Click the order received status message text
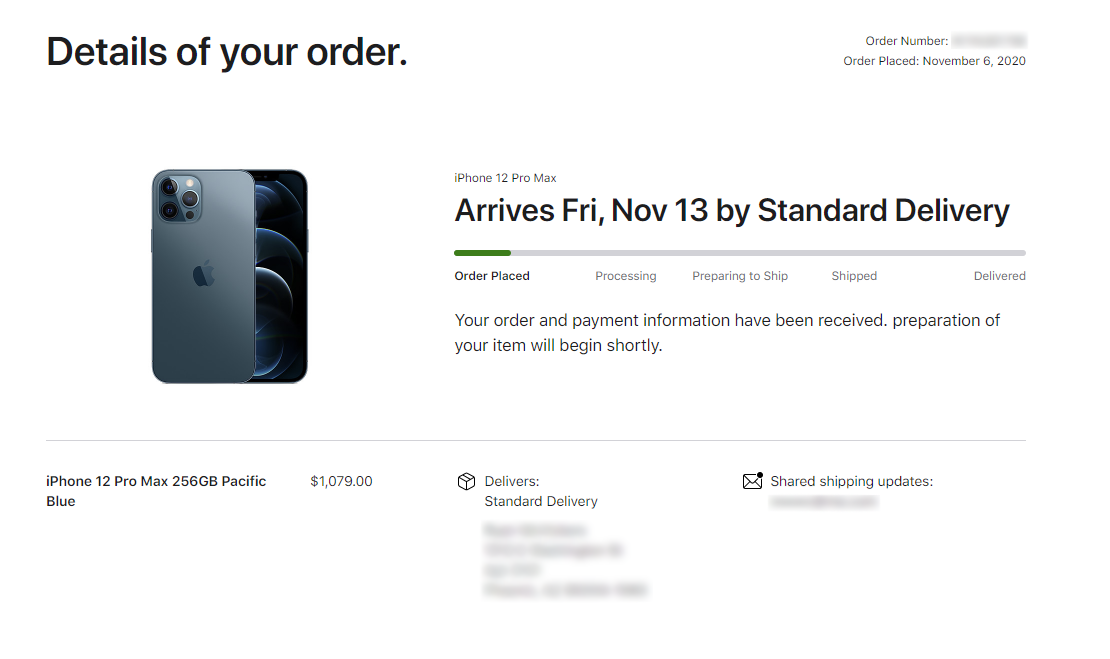 [x=727, y=333]
